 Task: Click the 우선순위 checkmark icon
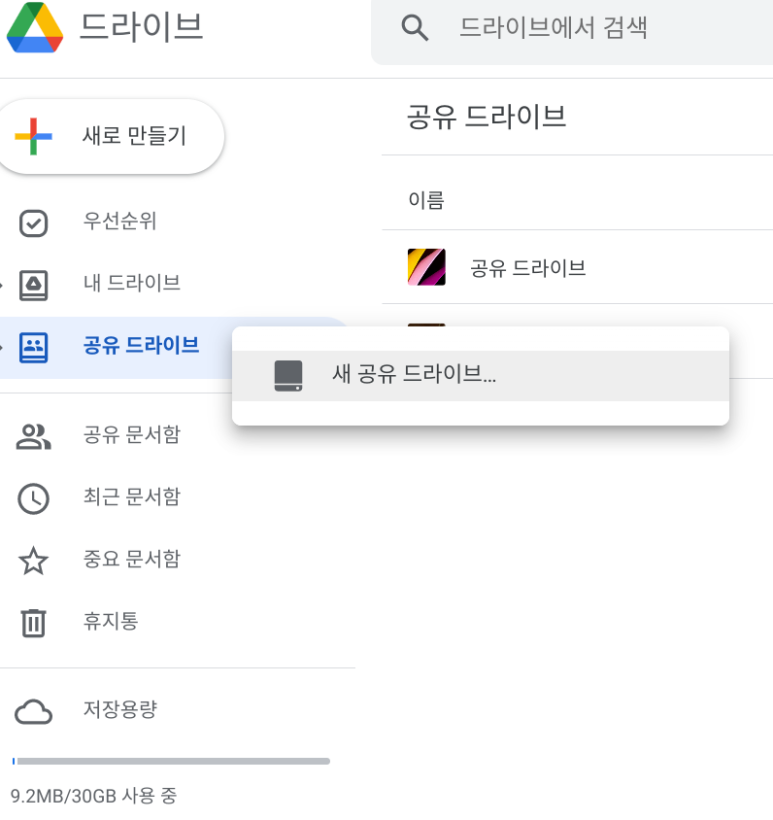coord(33,223)
